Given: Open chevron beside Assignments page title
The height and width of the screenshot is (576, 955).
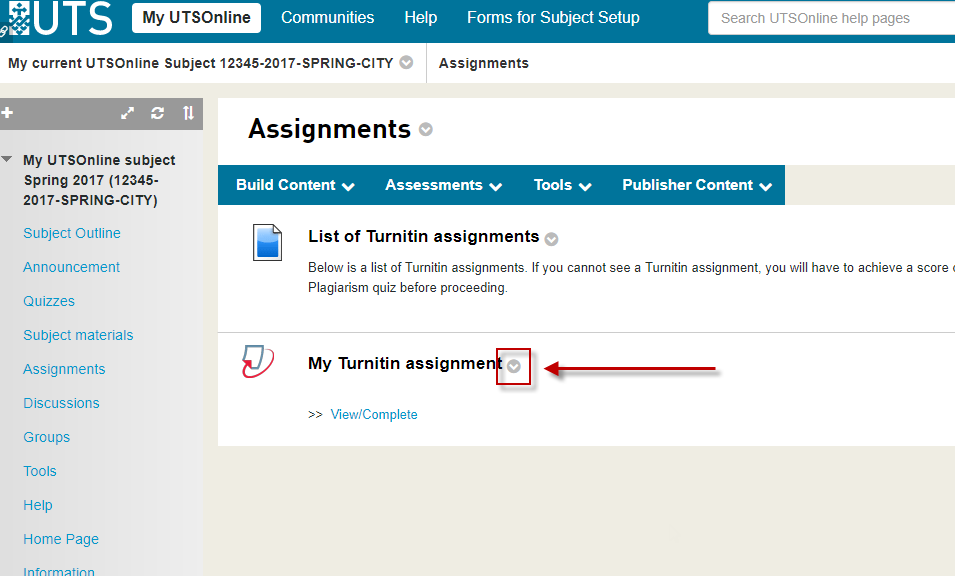Looking at the screenshot, I should [x=426, y=130].
